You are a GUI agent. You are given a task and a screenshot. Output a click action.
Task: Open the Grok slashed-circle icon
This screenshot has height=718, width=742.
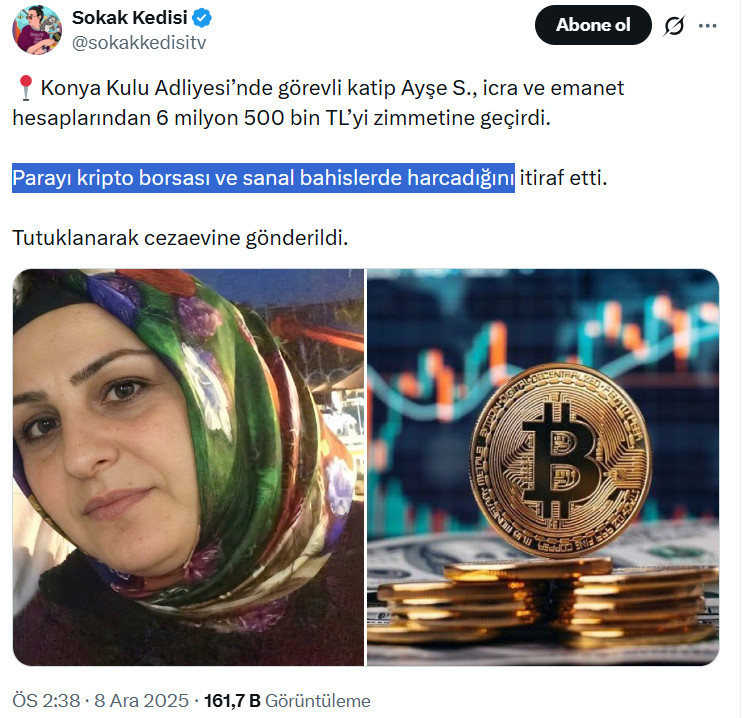click(x=674, y=26)
